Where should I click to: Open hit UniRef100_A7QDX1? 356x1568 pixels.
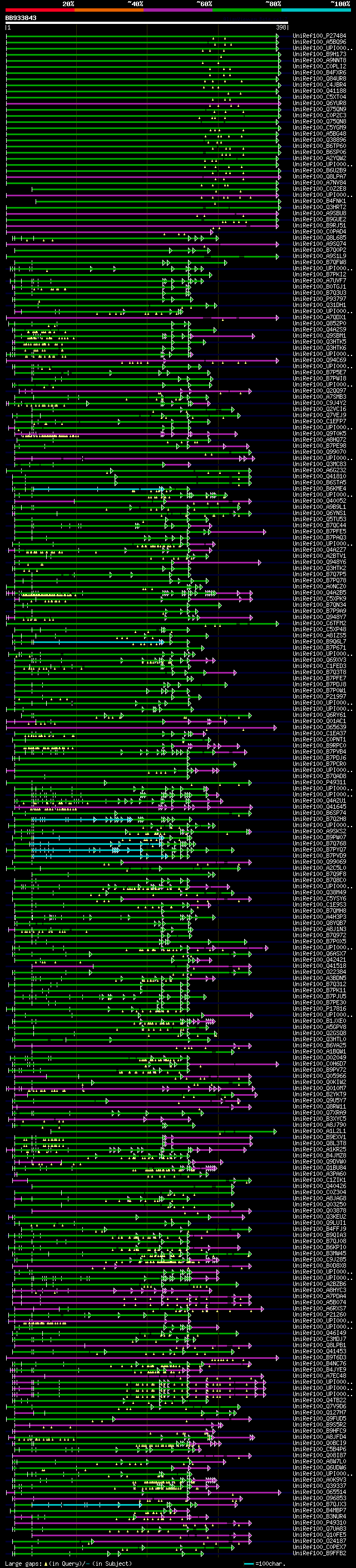point(319,317)
